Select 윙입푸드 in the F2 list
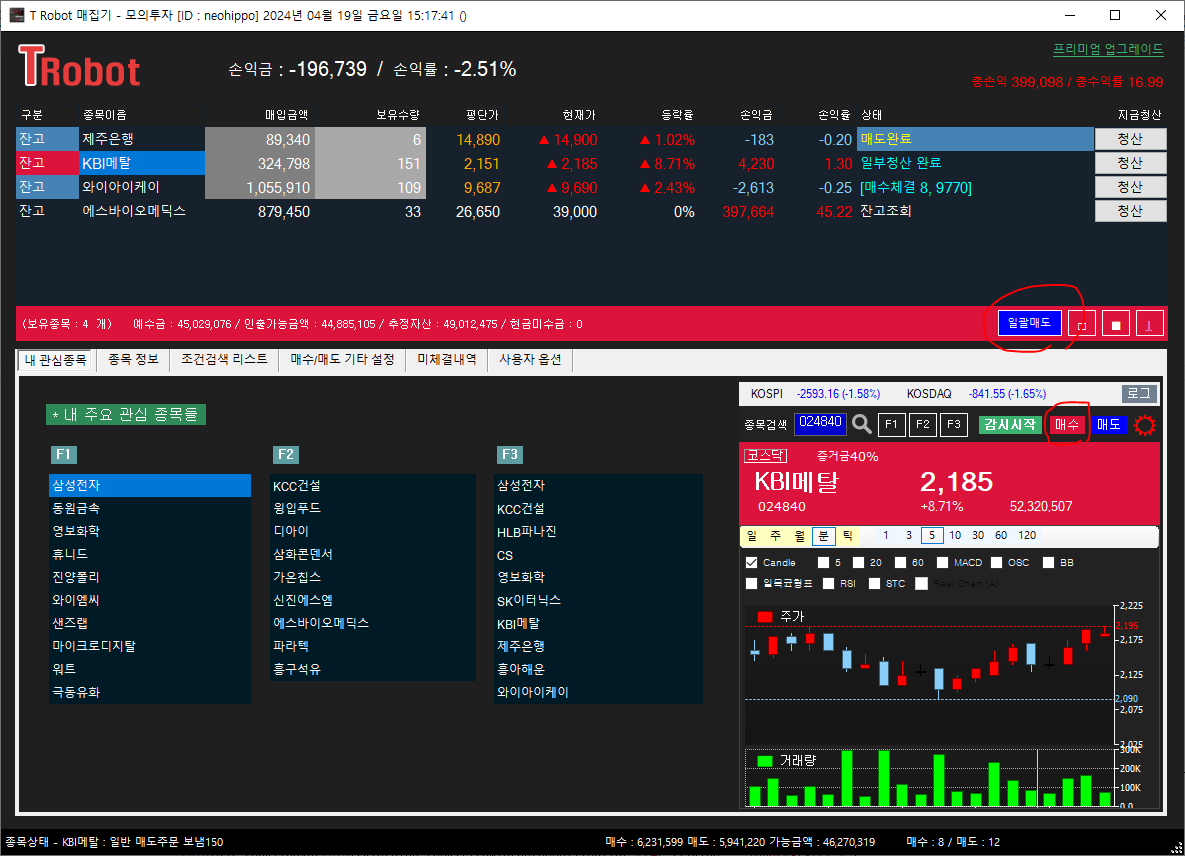 click(373, 508)
